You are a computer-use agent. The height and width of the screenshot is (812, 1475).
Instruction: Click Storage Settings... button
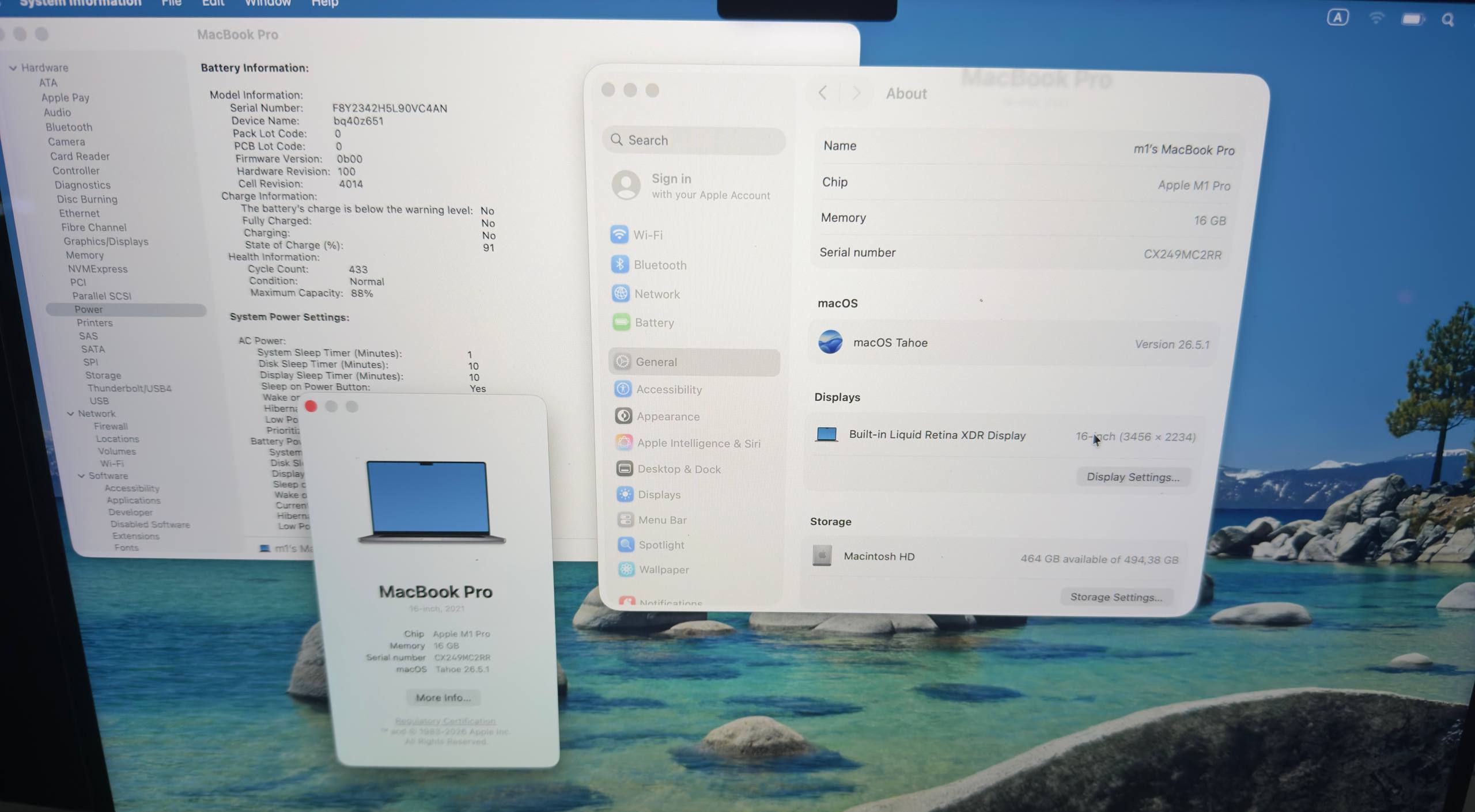(x=1116, y=597)
